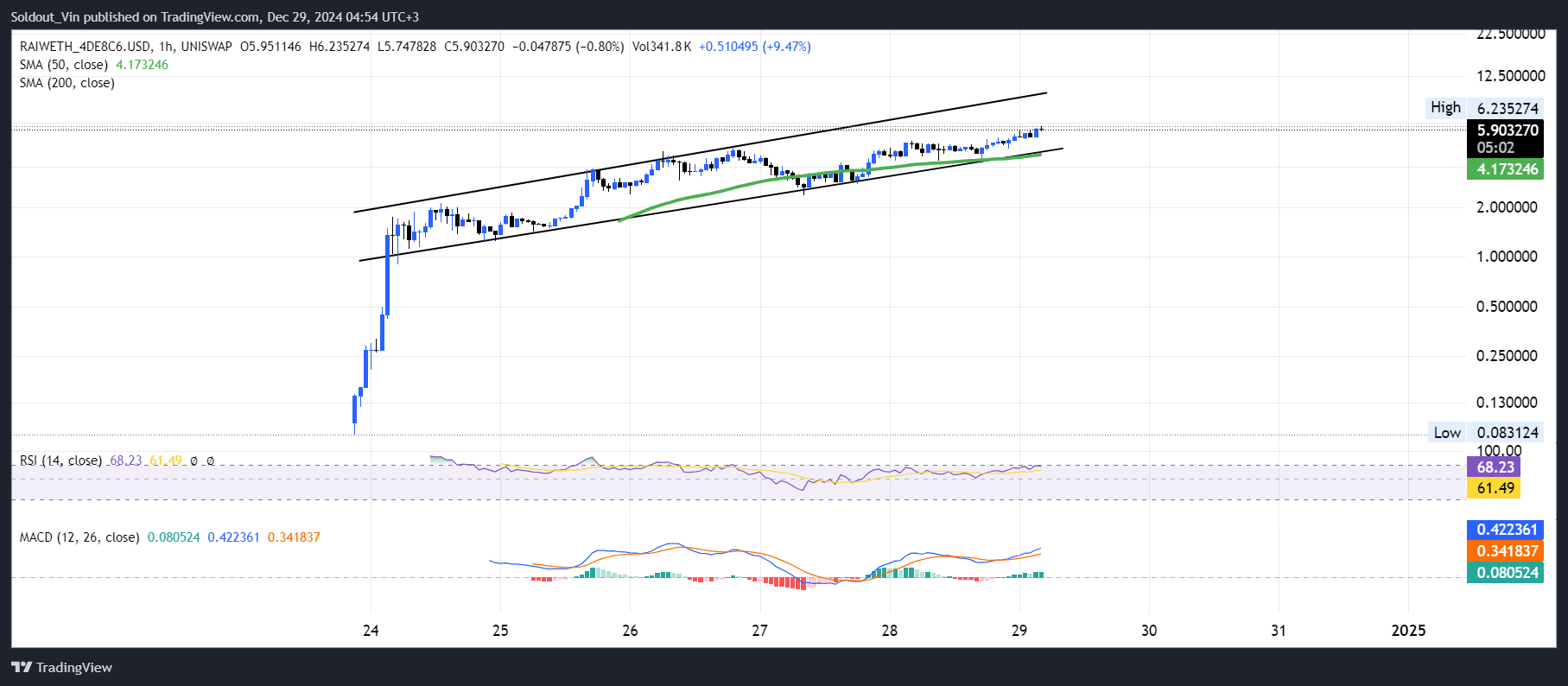Click the 2.000000 price axis label
Image resolution: width=1568 pixels, height=686 pixels.
click(1507, 207)
